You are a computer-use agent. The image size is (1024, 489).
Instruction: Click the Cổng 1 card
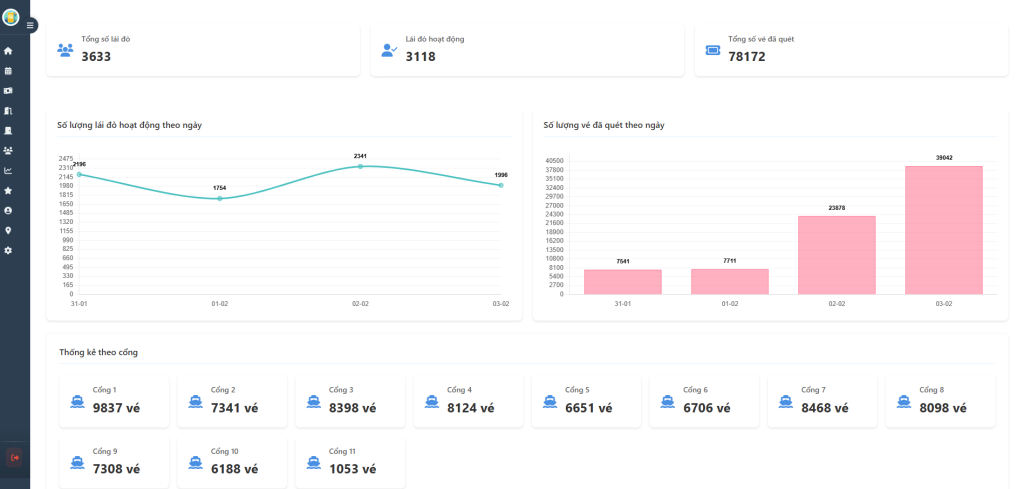(113, 401)
